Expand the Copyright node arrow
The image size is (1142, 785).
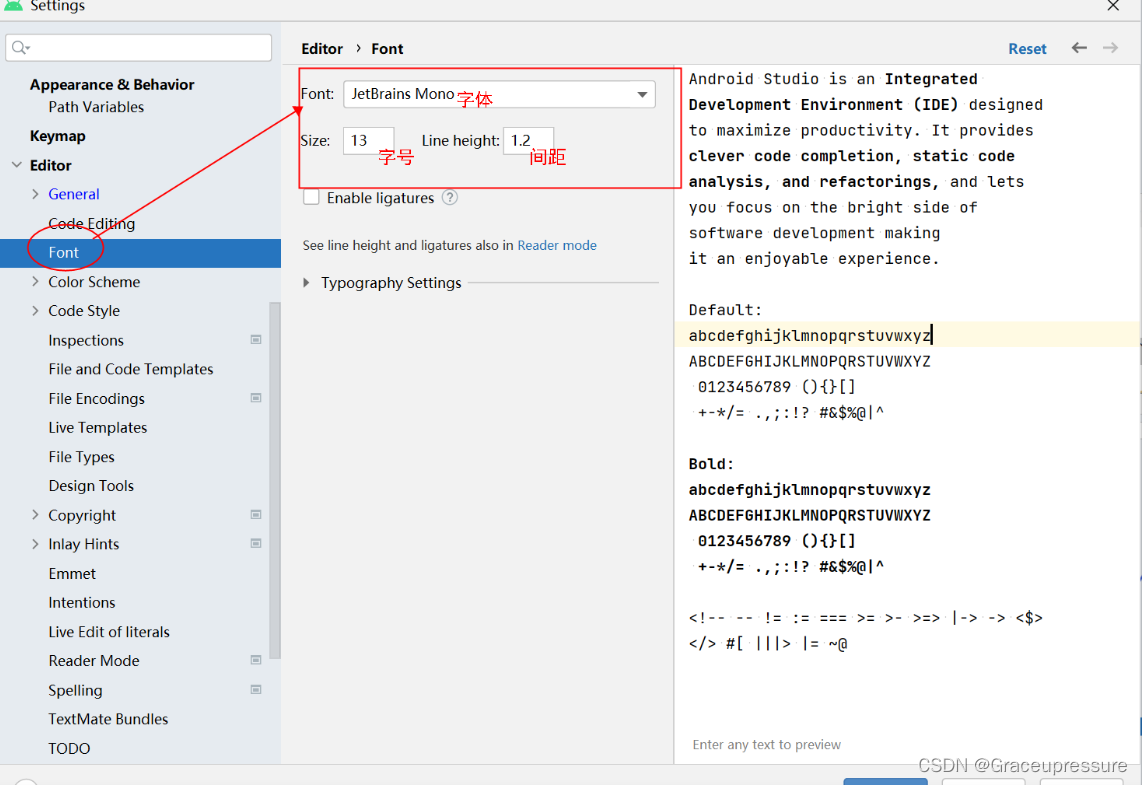click(35, 514)
